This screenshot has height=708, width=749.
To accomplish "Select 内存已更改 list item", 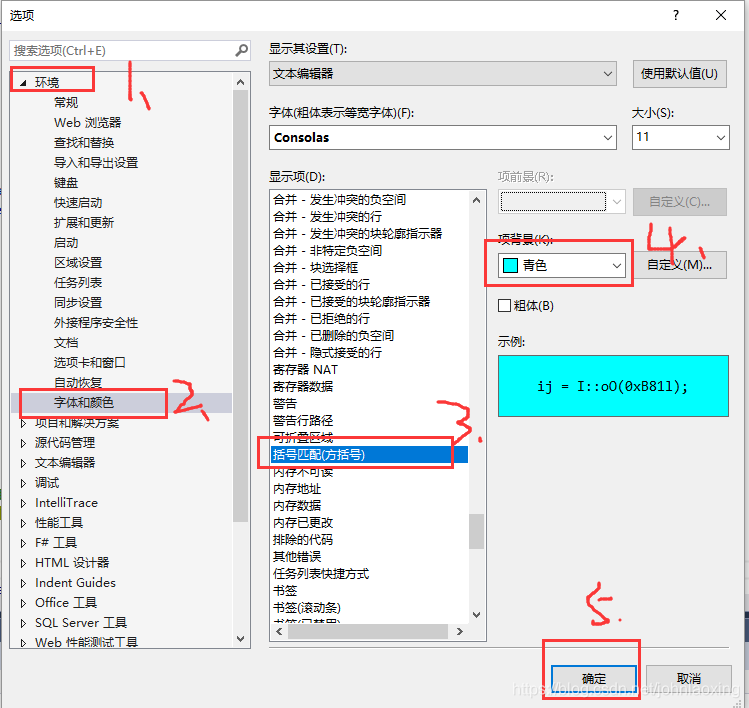I will (x=303, y=523).
